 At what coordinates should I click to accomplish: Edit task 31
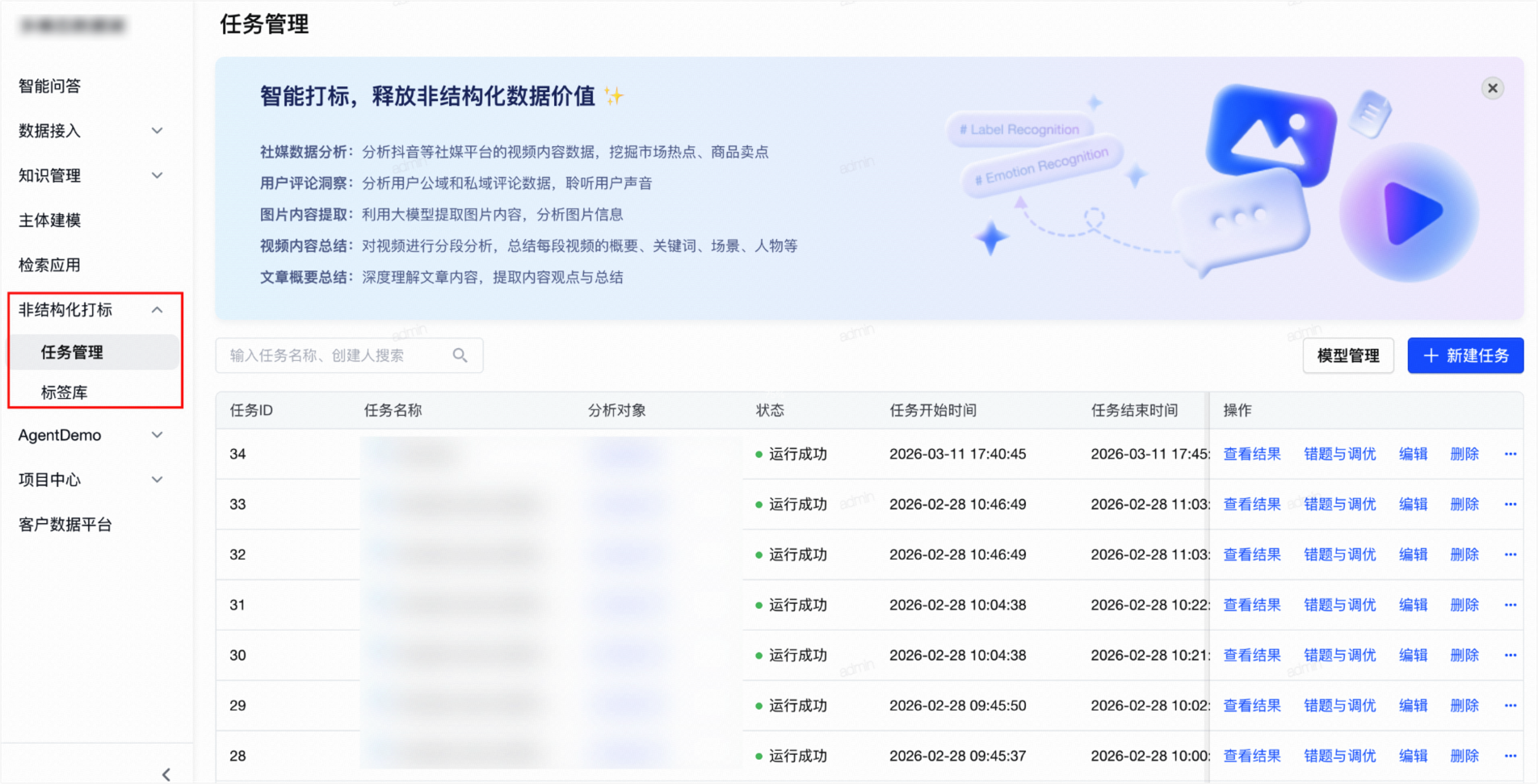tap(1414, 605)
